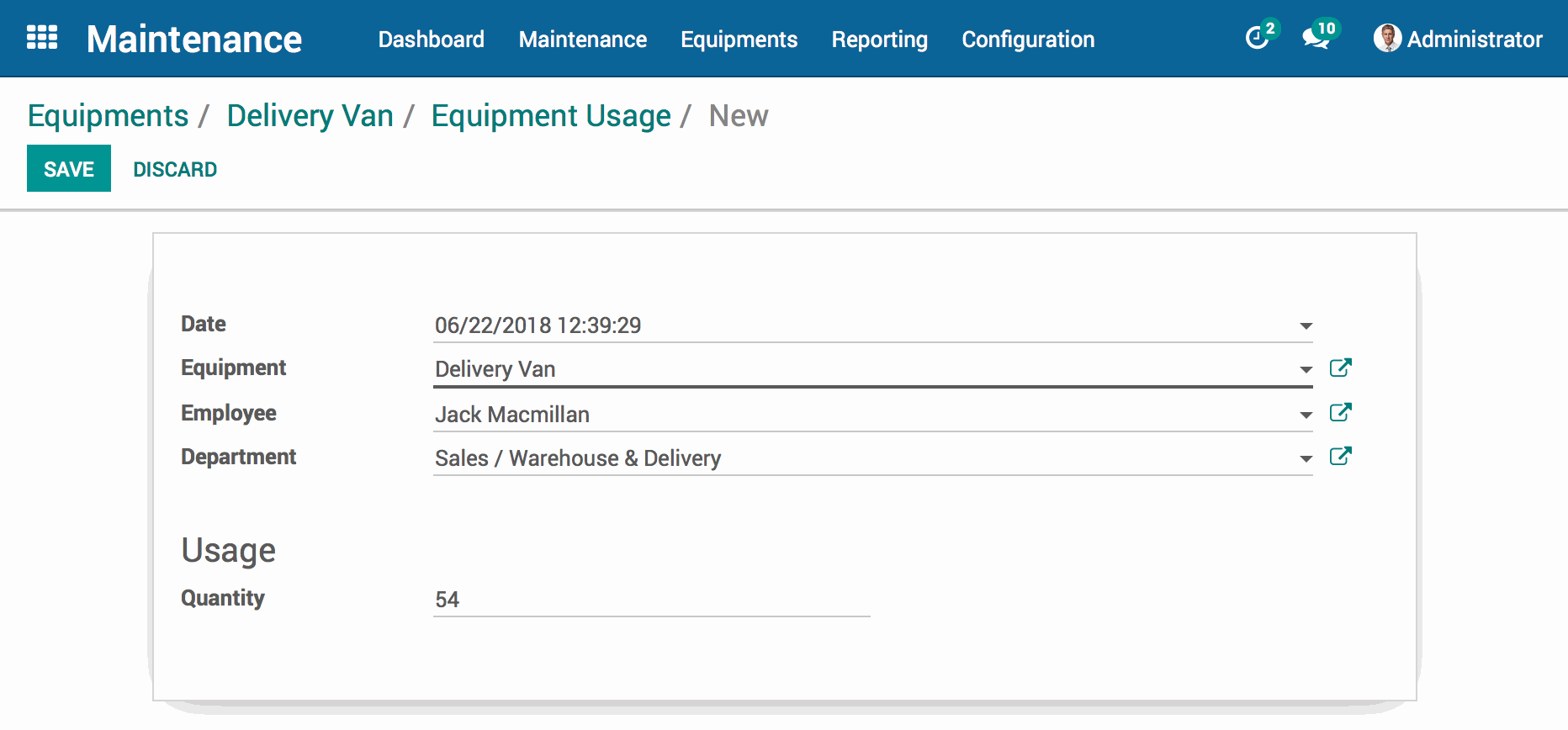This screenshot has height=730, width=1568.
Task: Open the Administrator user menu
Action: tap(1458, 39)
